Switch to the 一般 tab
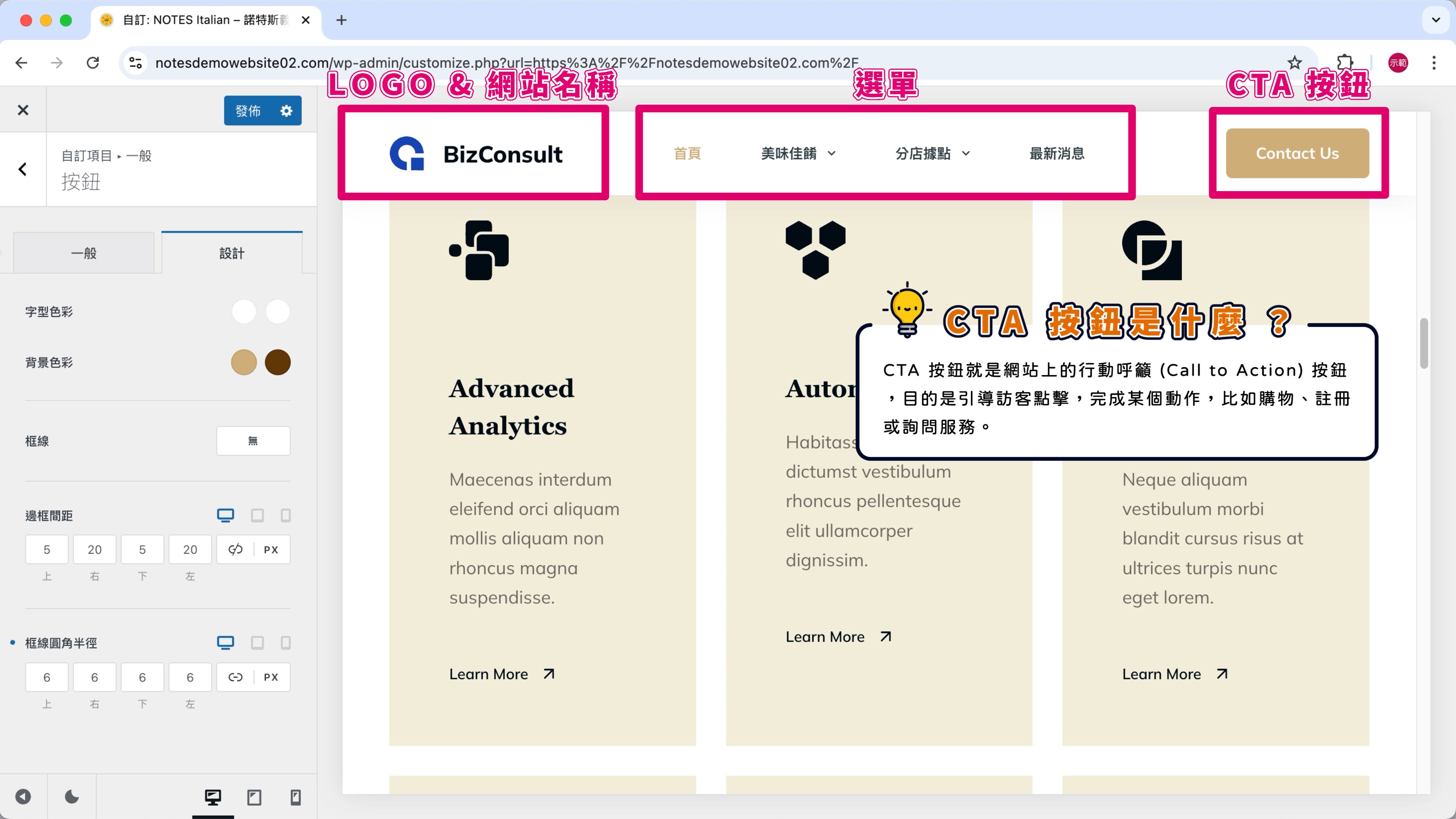 84,253
